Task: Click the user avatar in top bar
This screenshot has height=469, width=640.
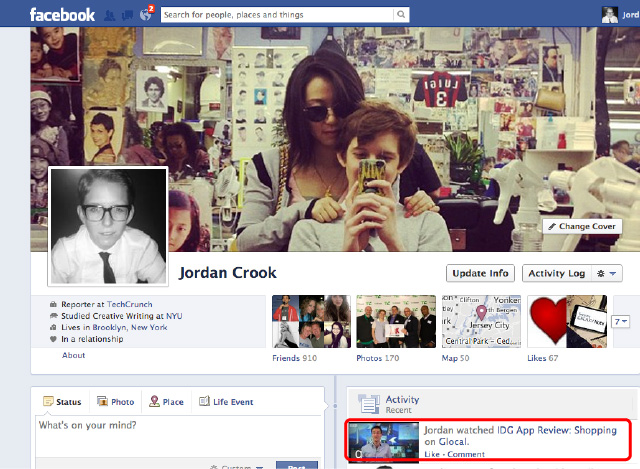Action: pyautogui.click(x=609, y=15)
